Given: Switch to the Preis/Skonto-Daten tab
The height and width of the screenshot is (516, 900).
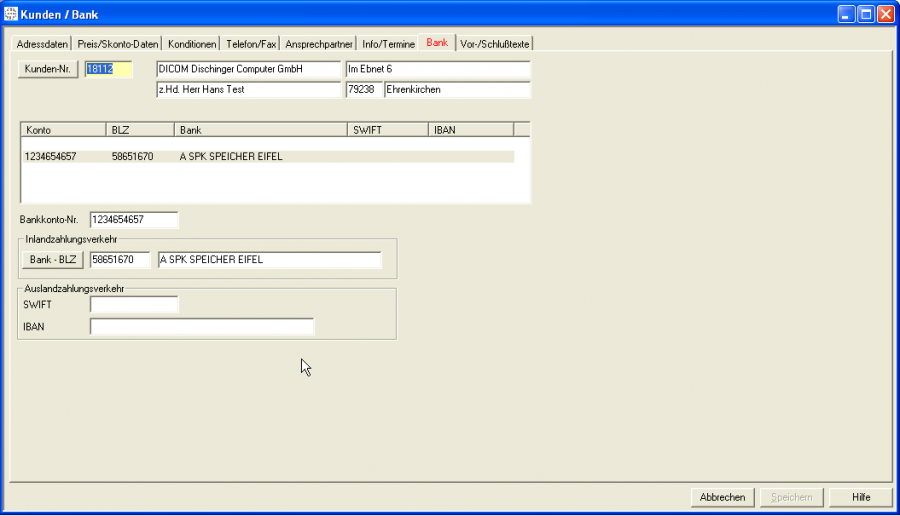Looking at the screenshot, I should pos(118,44).
